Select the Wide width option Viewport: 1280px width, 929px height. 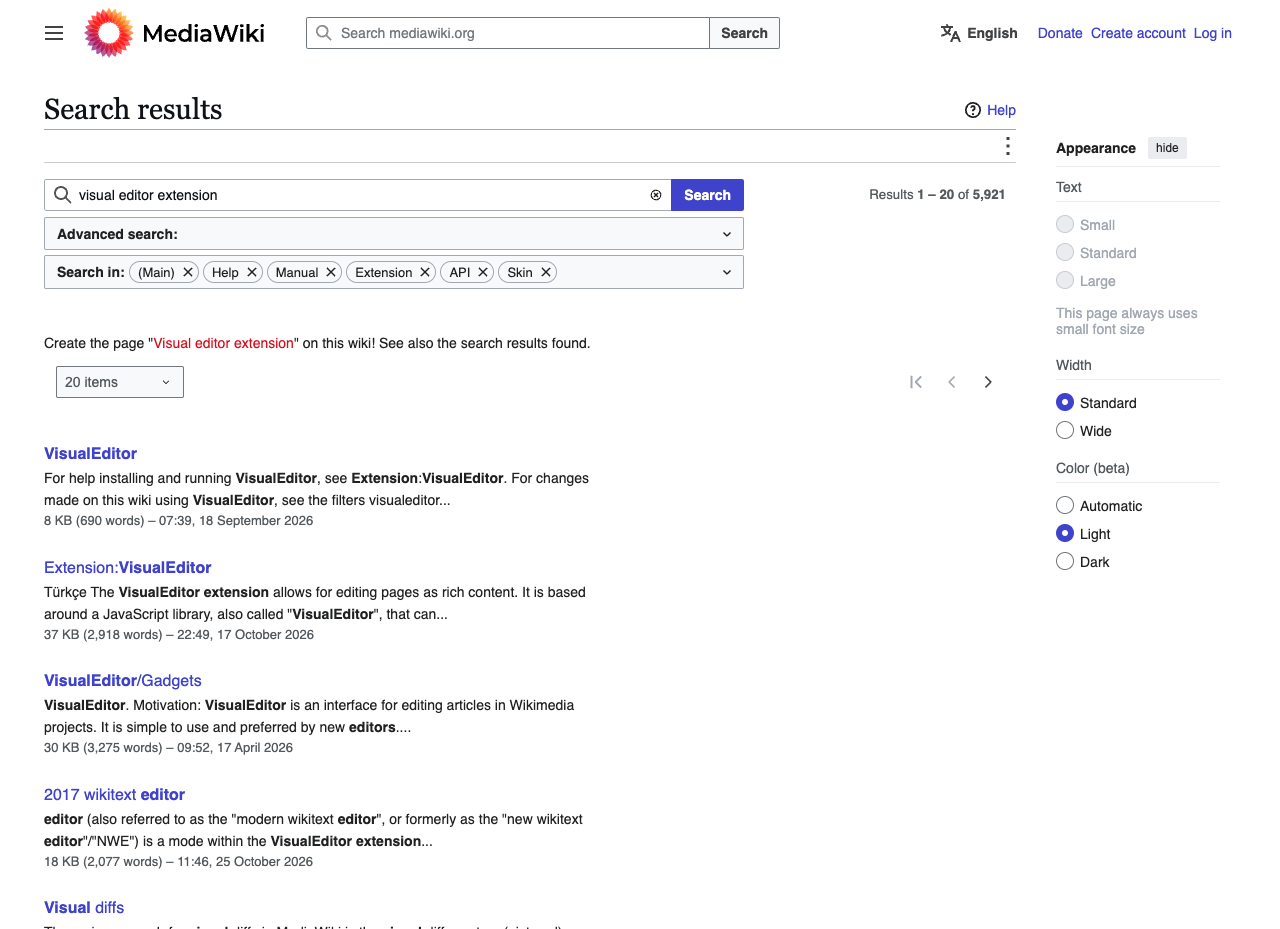tap(1065, 431)
